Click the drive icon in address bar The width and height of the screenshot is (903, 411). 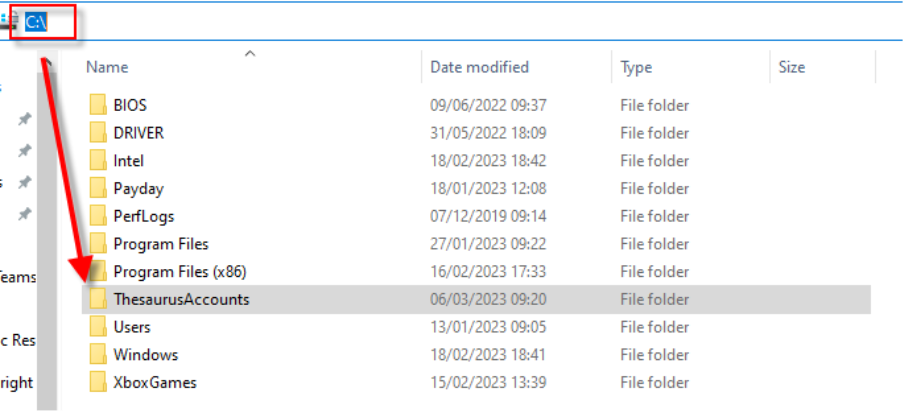tap(9, 22)
